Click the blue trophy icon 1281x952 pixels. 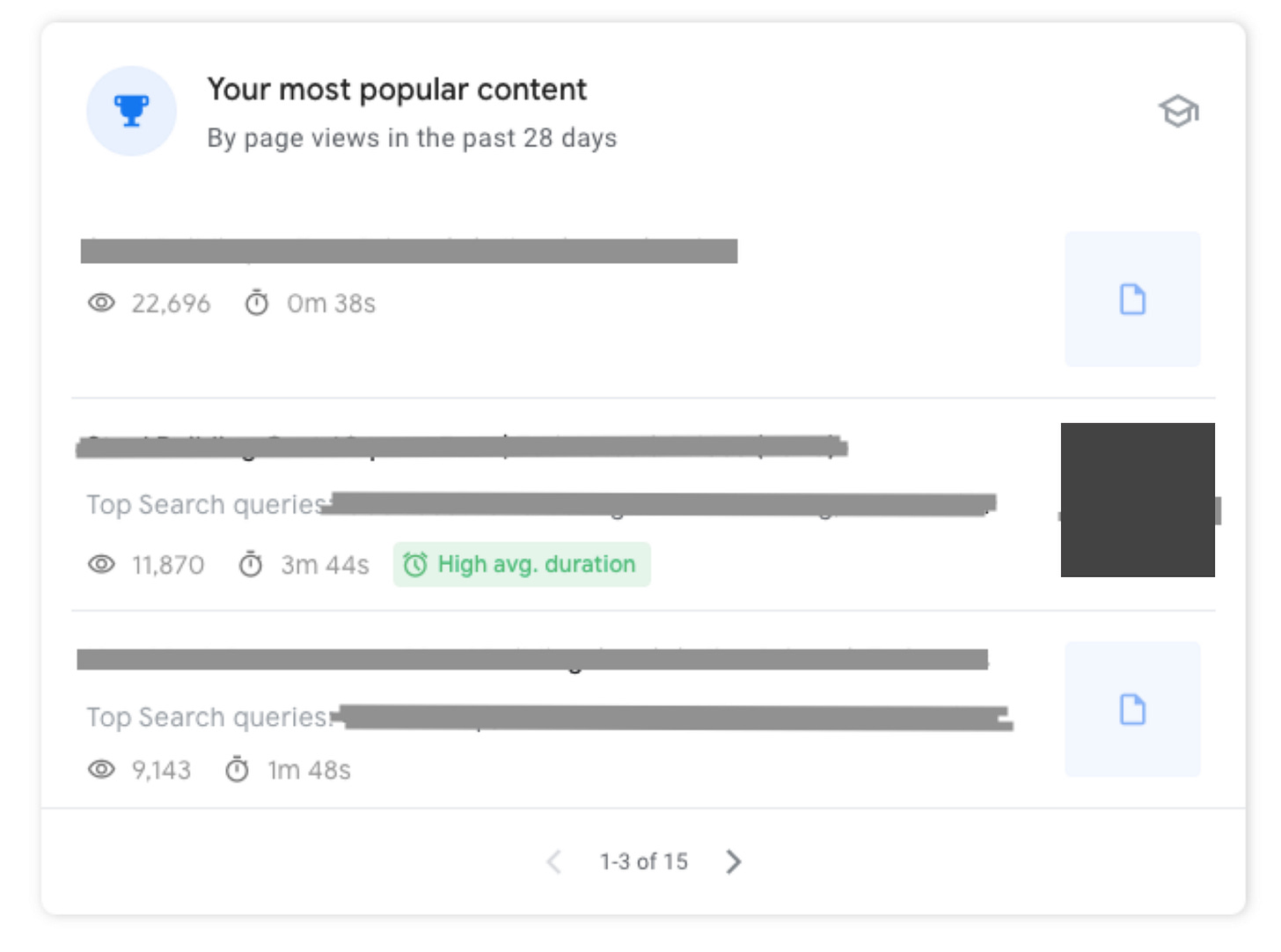[x=131, y=111]
